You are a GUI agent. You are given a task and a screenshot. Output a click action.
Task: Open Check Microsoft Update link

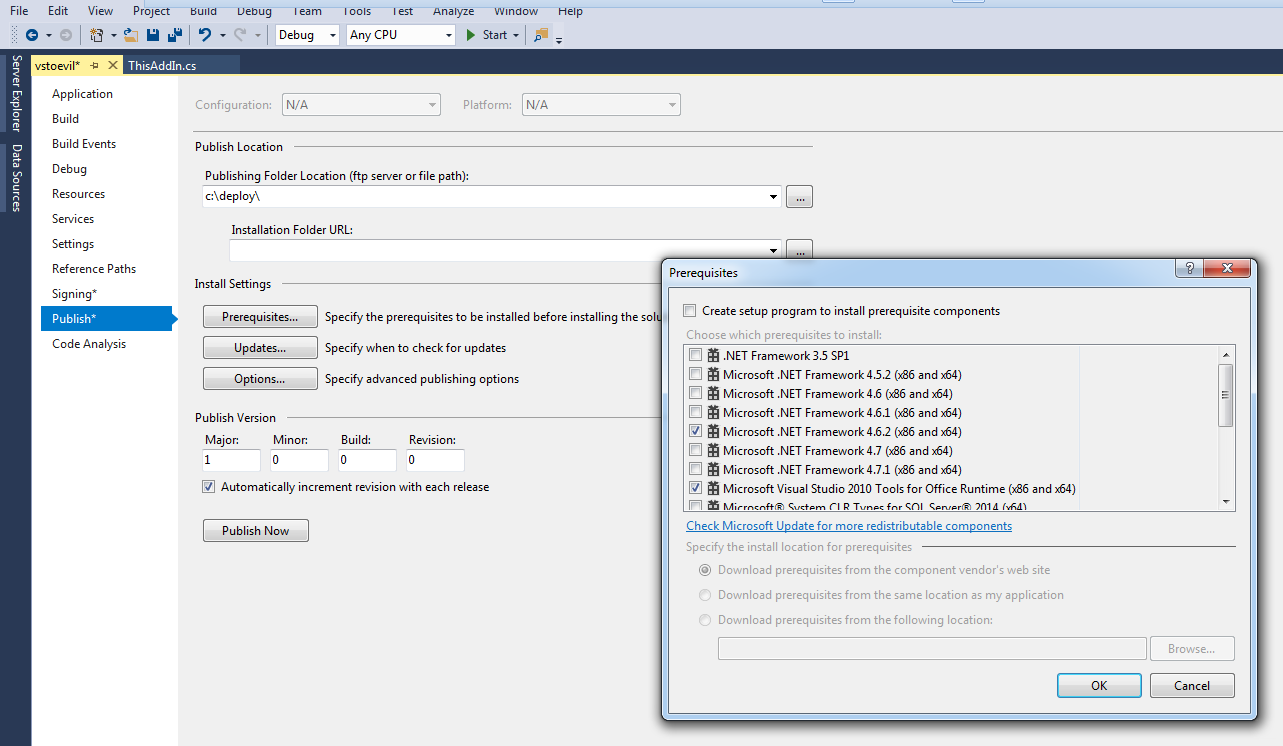point(849,526)
